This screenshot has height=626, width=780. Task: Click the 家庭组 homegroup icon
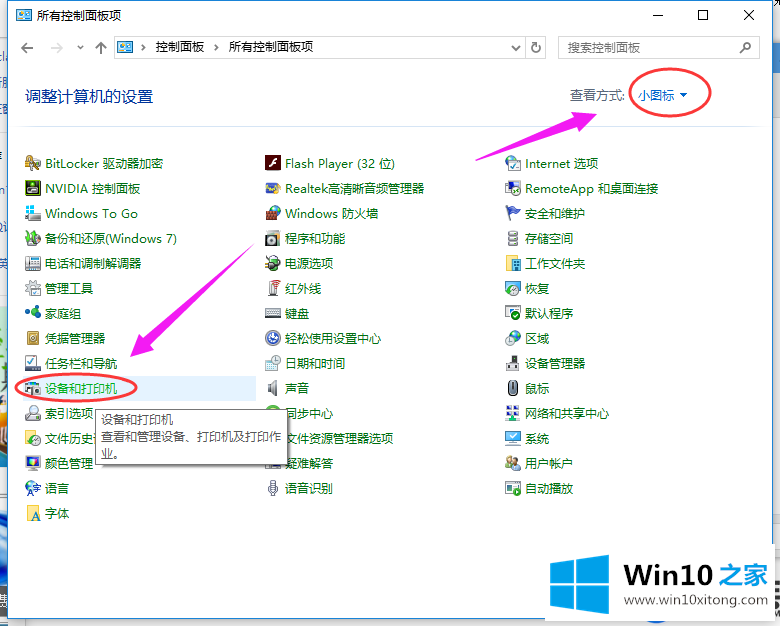[33, 313]
